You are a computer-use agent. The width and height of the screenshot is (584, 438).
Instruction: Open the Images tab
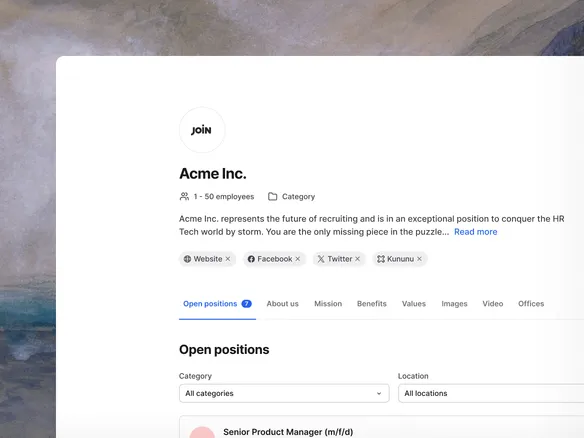454,304
